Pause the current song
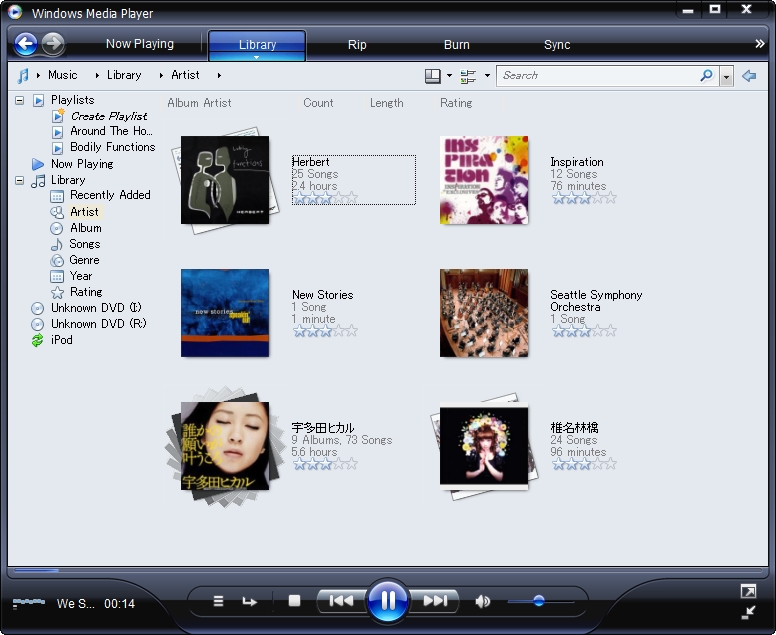 point(388,601)
